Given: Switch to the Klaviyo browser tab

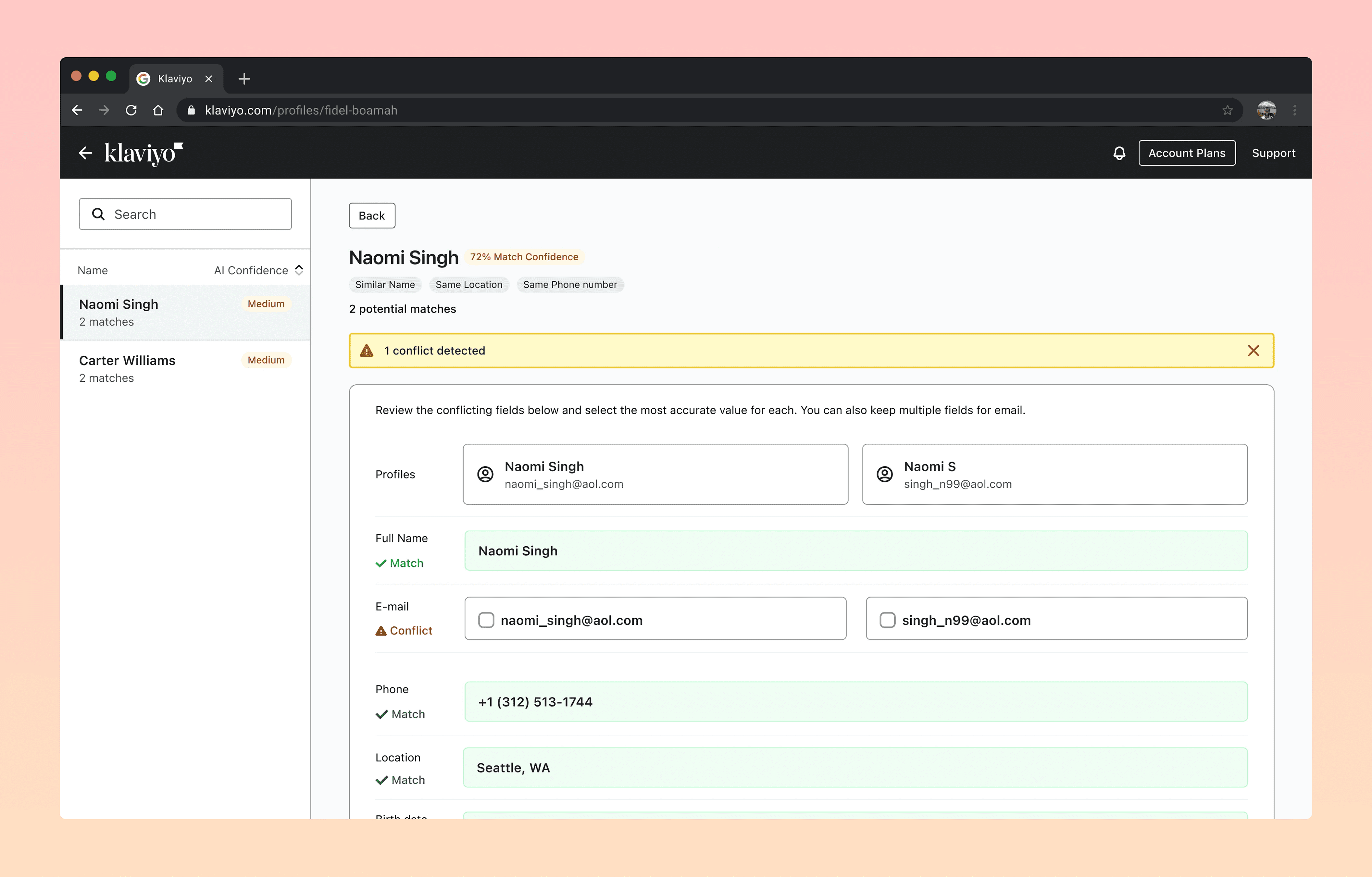Looking at the screenshot, I should (x=174, y=79).
